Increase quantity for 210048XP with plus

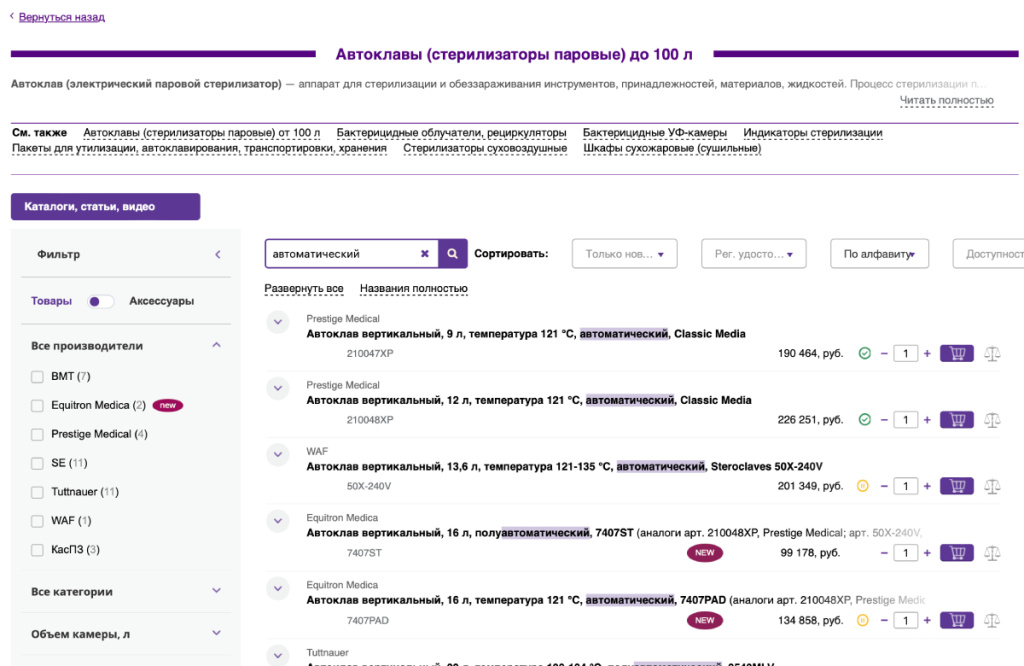click(x=927, y=420)
